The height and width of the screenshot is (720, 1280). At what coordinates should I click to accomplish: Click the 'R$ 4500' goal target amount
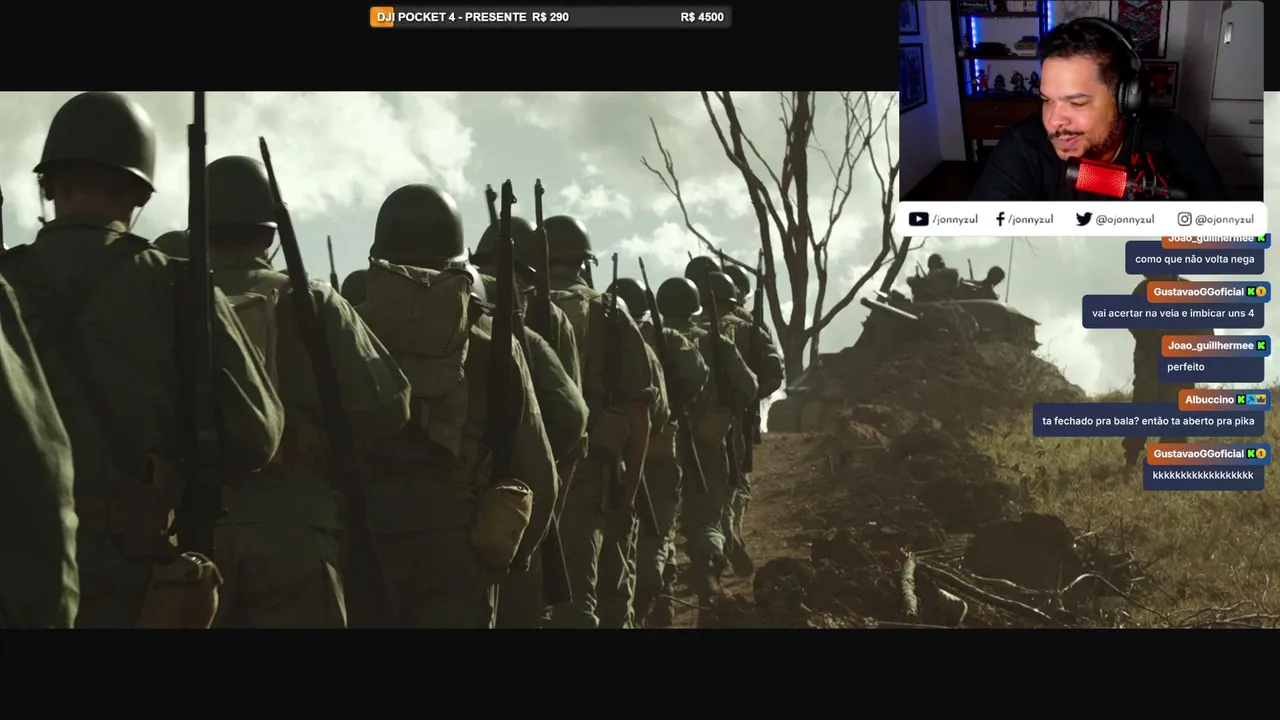pos(702,17)
